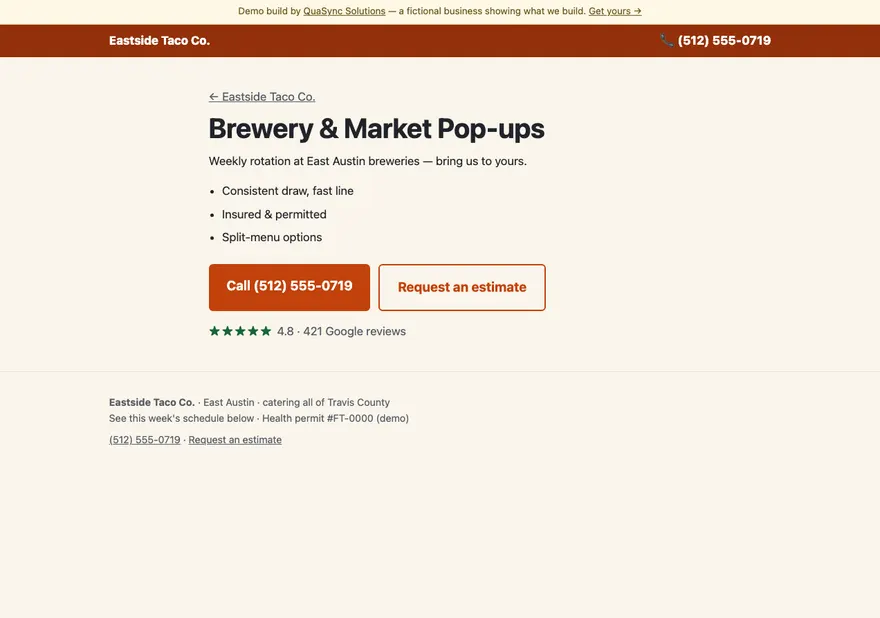Click 'Insured & permitted' bullet
Image resolution: width=880 pixels, height=618 pixels.
click(x=274, y=214)
